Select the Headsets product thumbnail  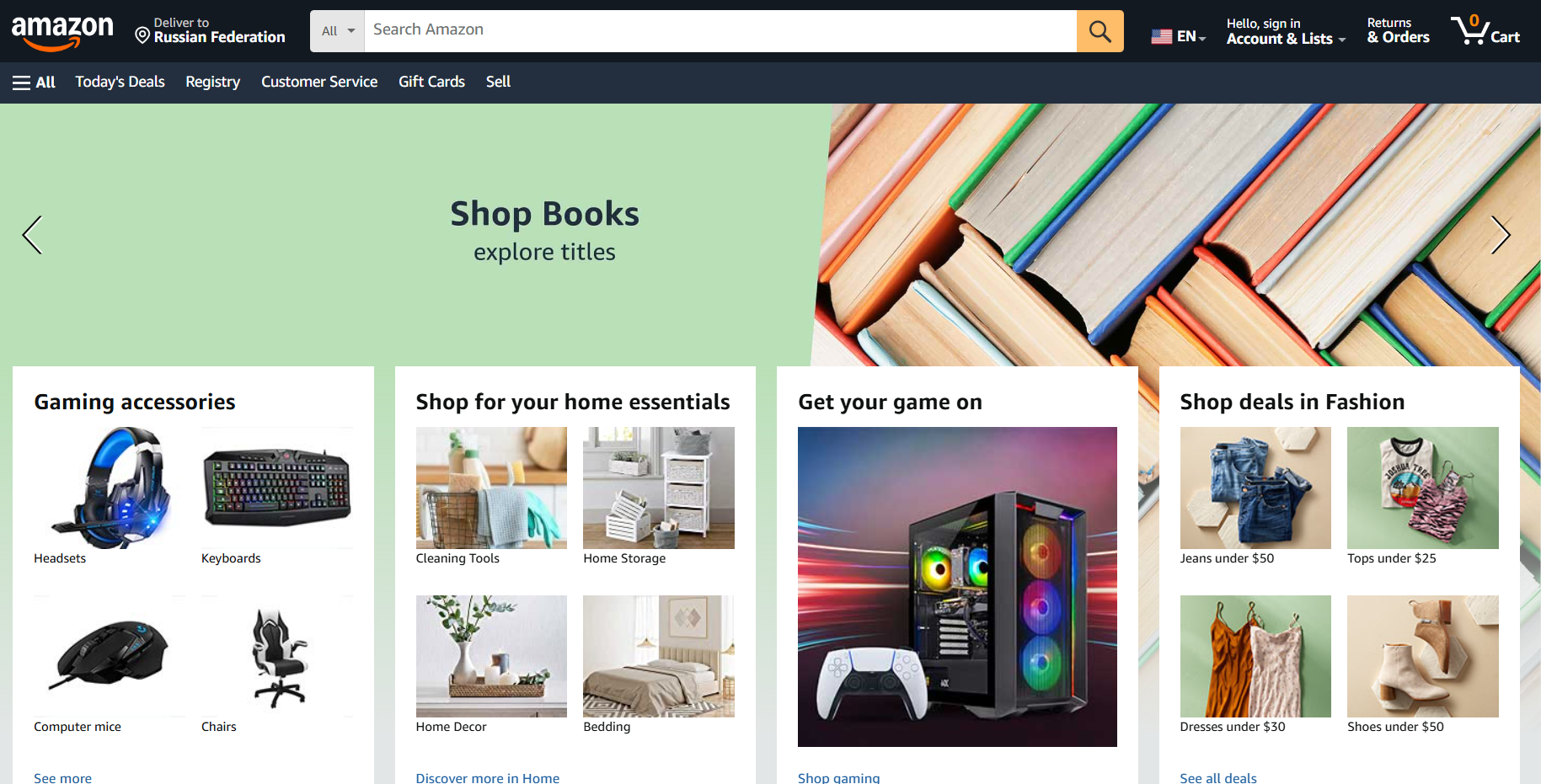[x=110, y=488]
